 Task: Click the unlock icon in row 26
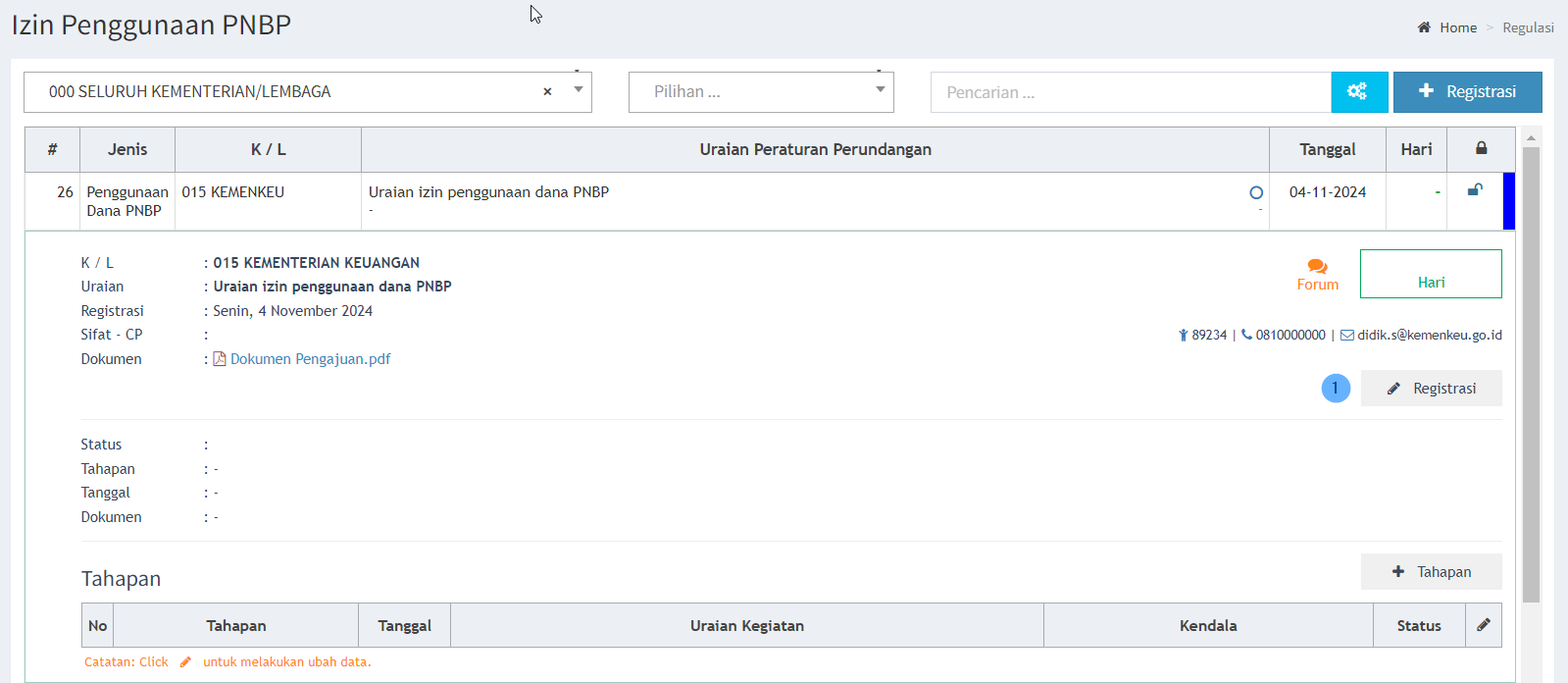click(1474, 190)
